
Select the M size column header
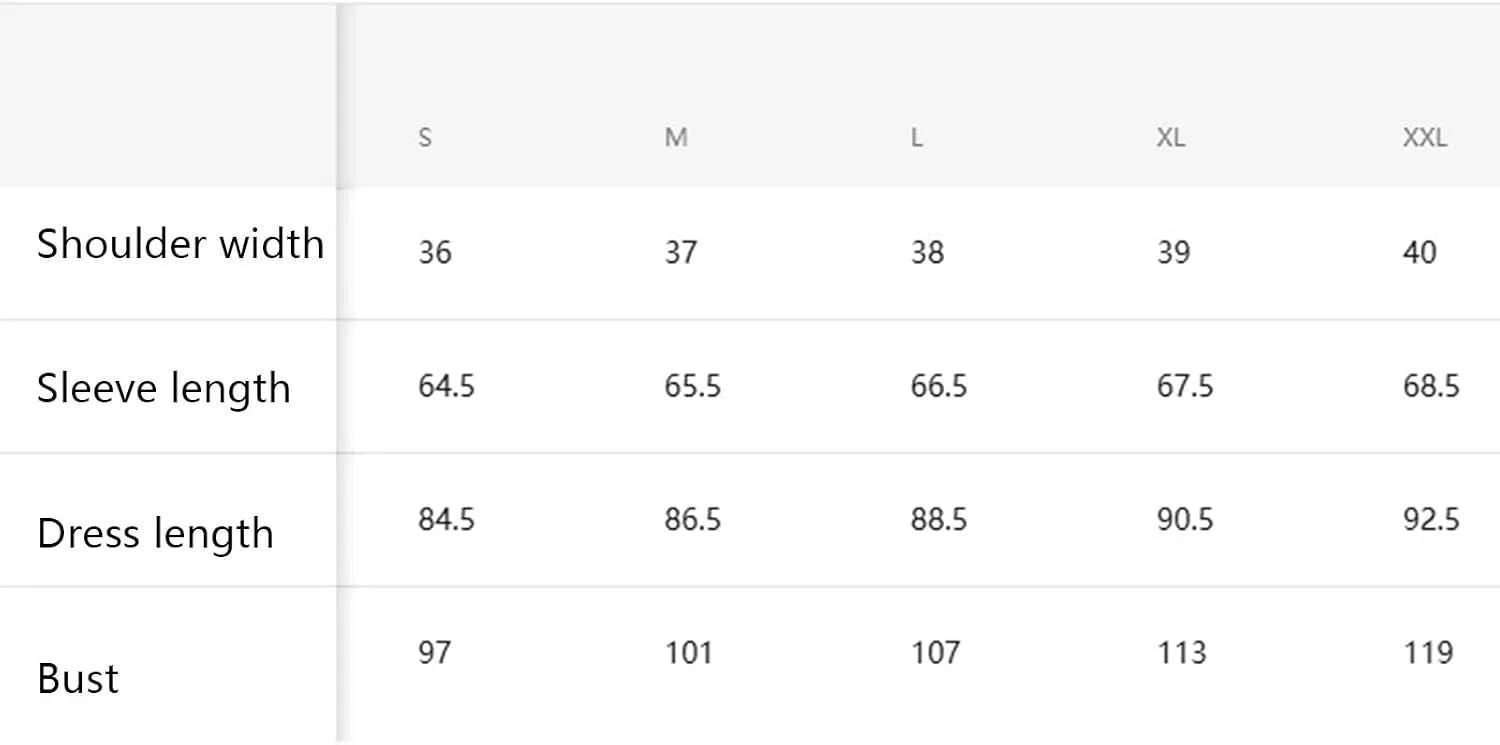pos(676,138)
